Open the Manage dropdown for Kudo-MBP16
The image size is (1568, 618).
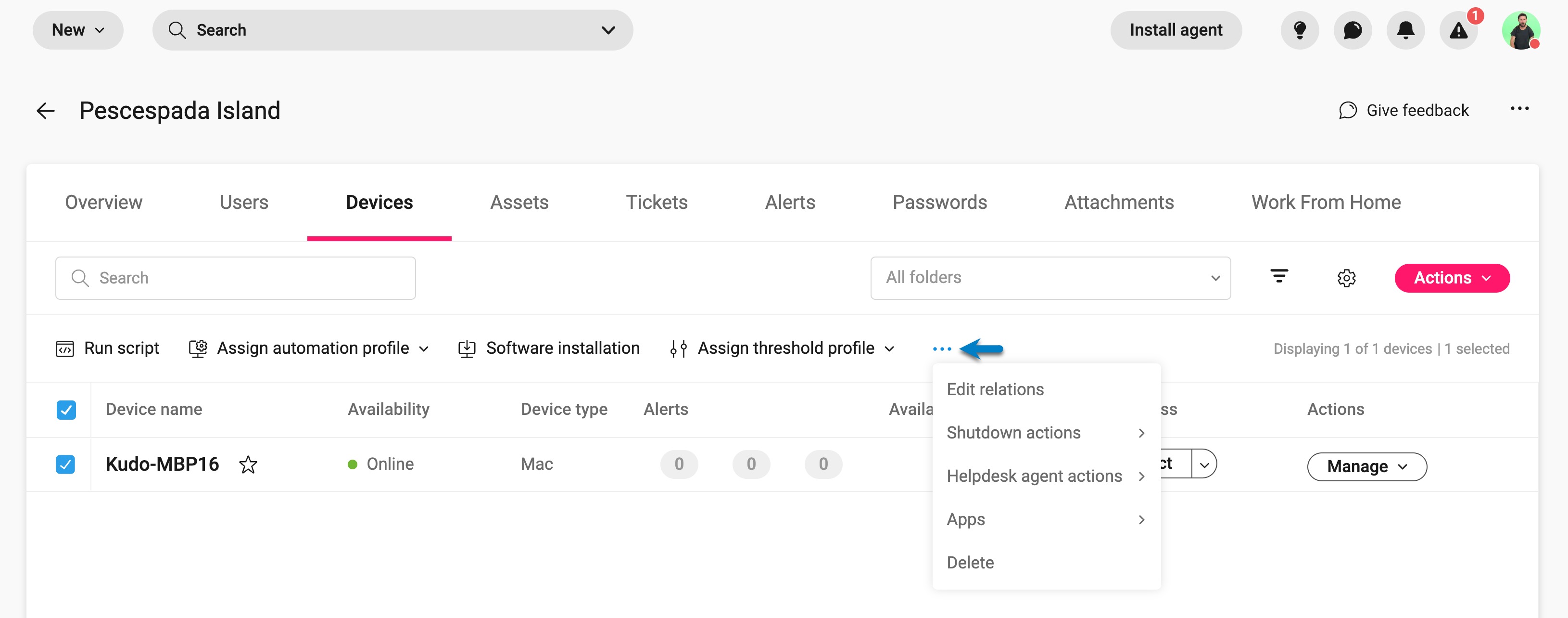[x=1366, y=466]
